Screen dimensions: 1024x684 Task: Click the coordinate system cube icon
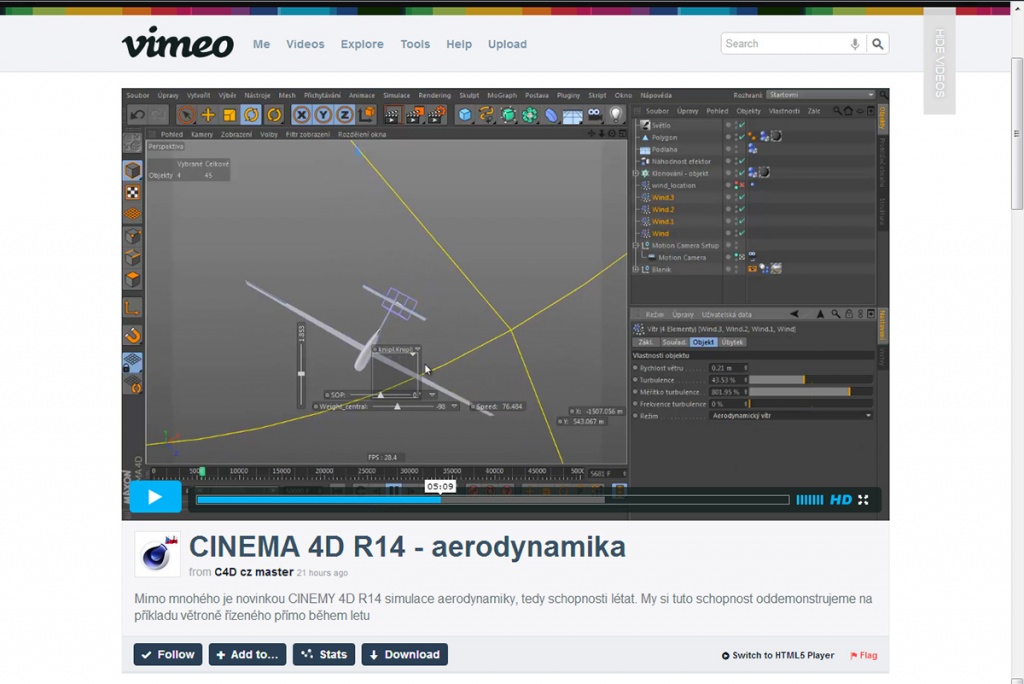pos(366,115)
